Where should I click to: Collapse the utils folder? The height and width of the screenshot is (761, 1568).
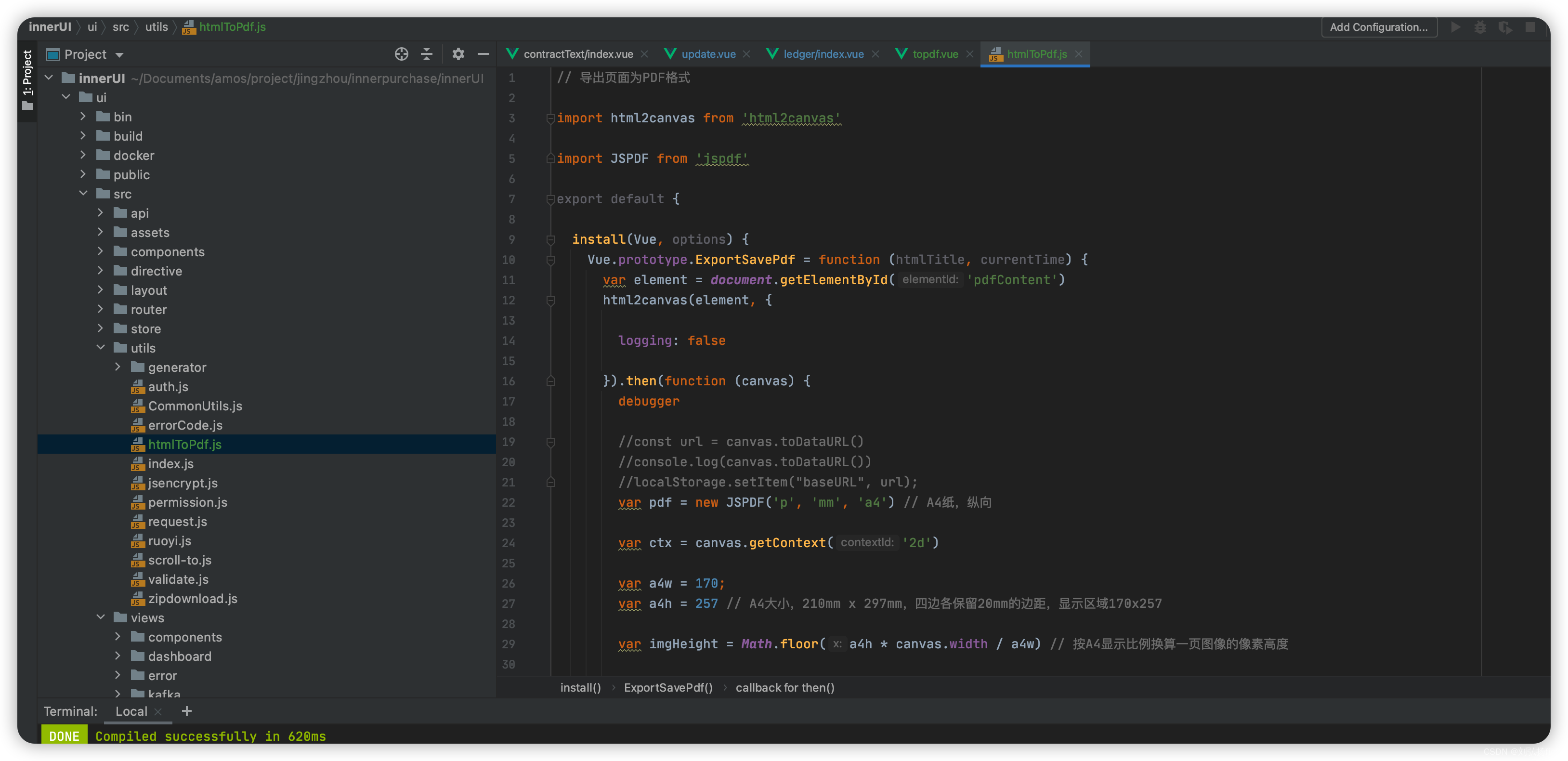click(101, 348)
